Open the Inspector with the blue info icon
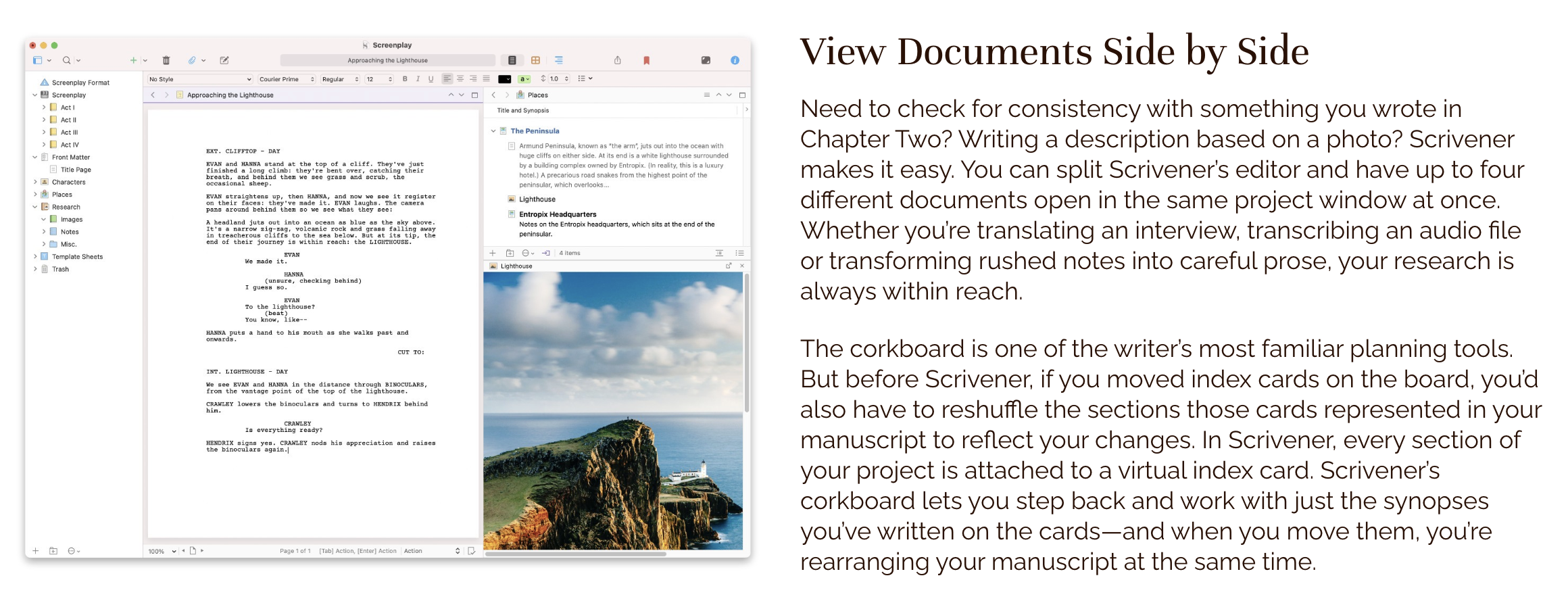The width and height of the screenshot is (1568, 603). coord(735,60)
